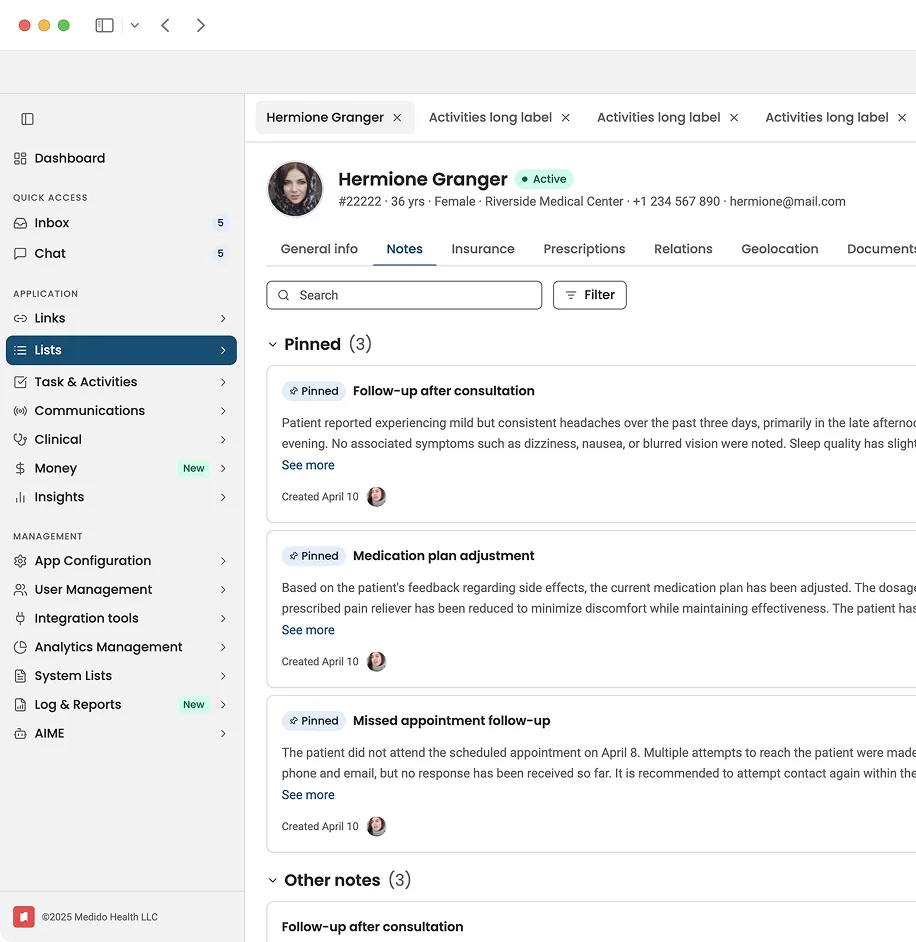The height and width of the screenshot is (942, 916).
Task: Collapse the Other notes section
Action: 273,880
